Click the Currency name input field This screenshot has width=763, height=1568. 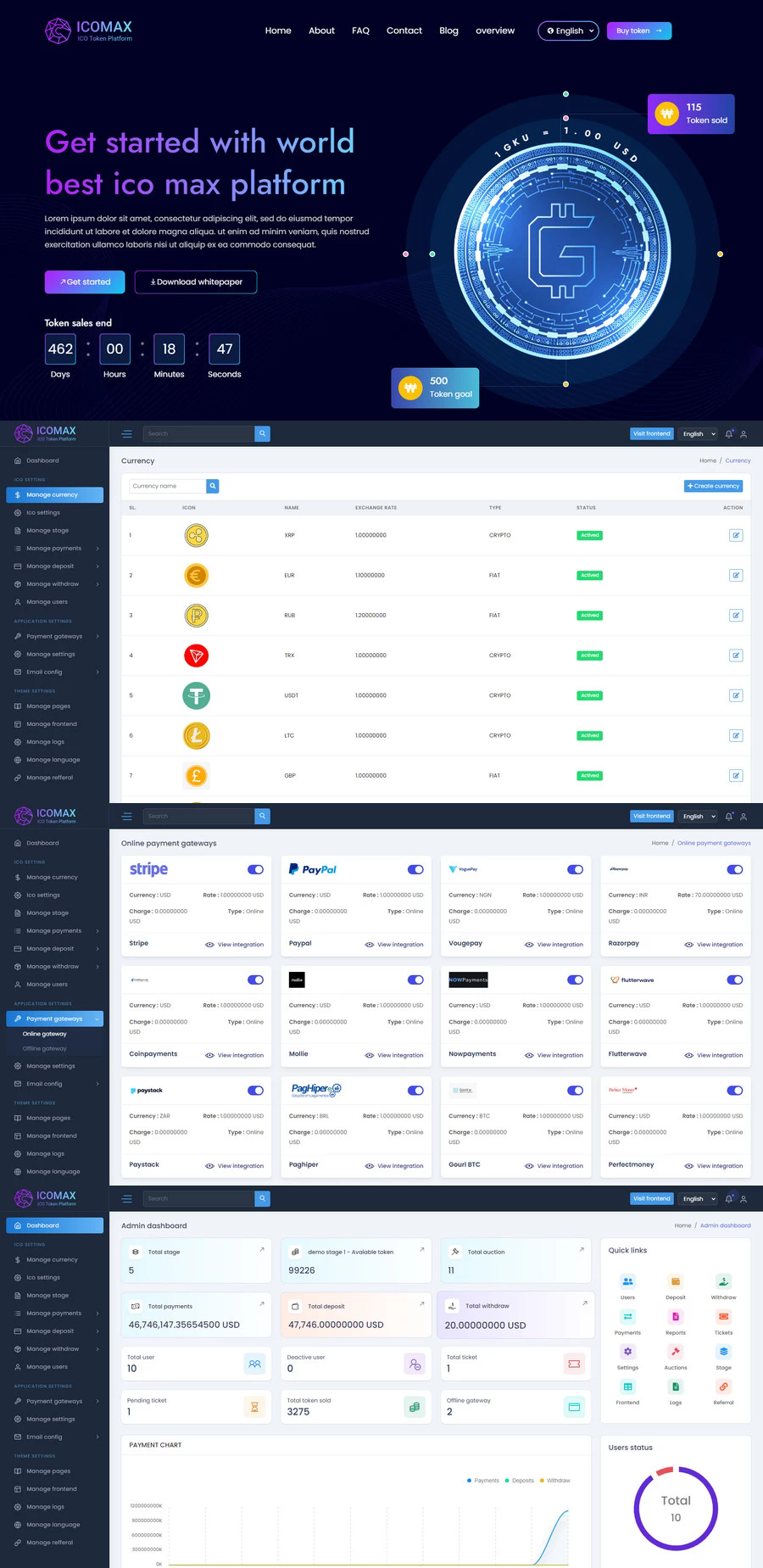(167, 486)
